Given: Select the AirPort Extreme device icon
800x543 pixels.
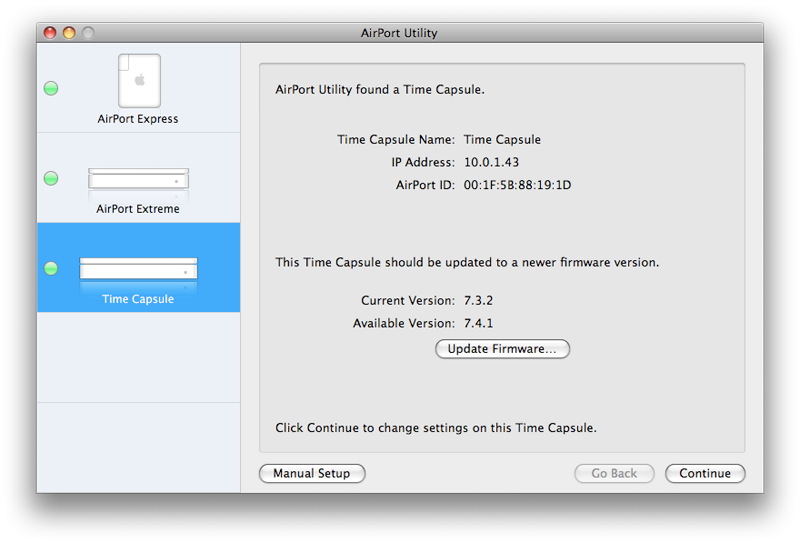Looking at the screenshot, I should point(138,179).
